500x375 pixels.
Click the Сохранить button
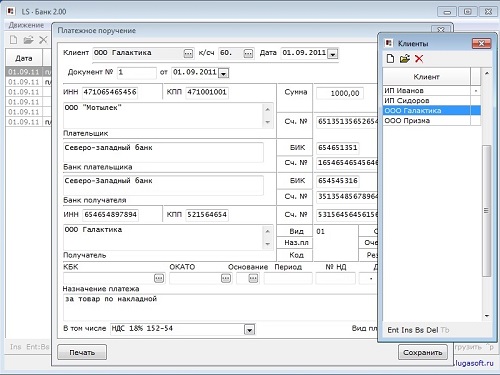(423, 352)
